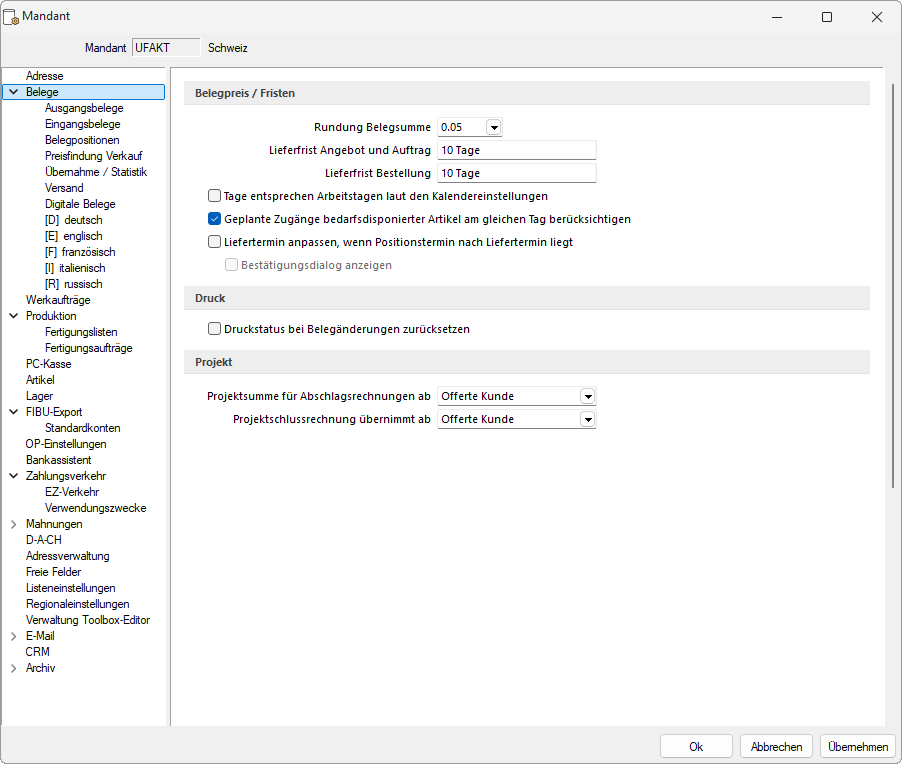Enable Liefertermin anpassen checkbox

click(214, 242)
